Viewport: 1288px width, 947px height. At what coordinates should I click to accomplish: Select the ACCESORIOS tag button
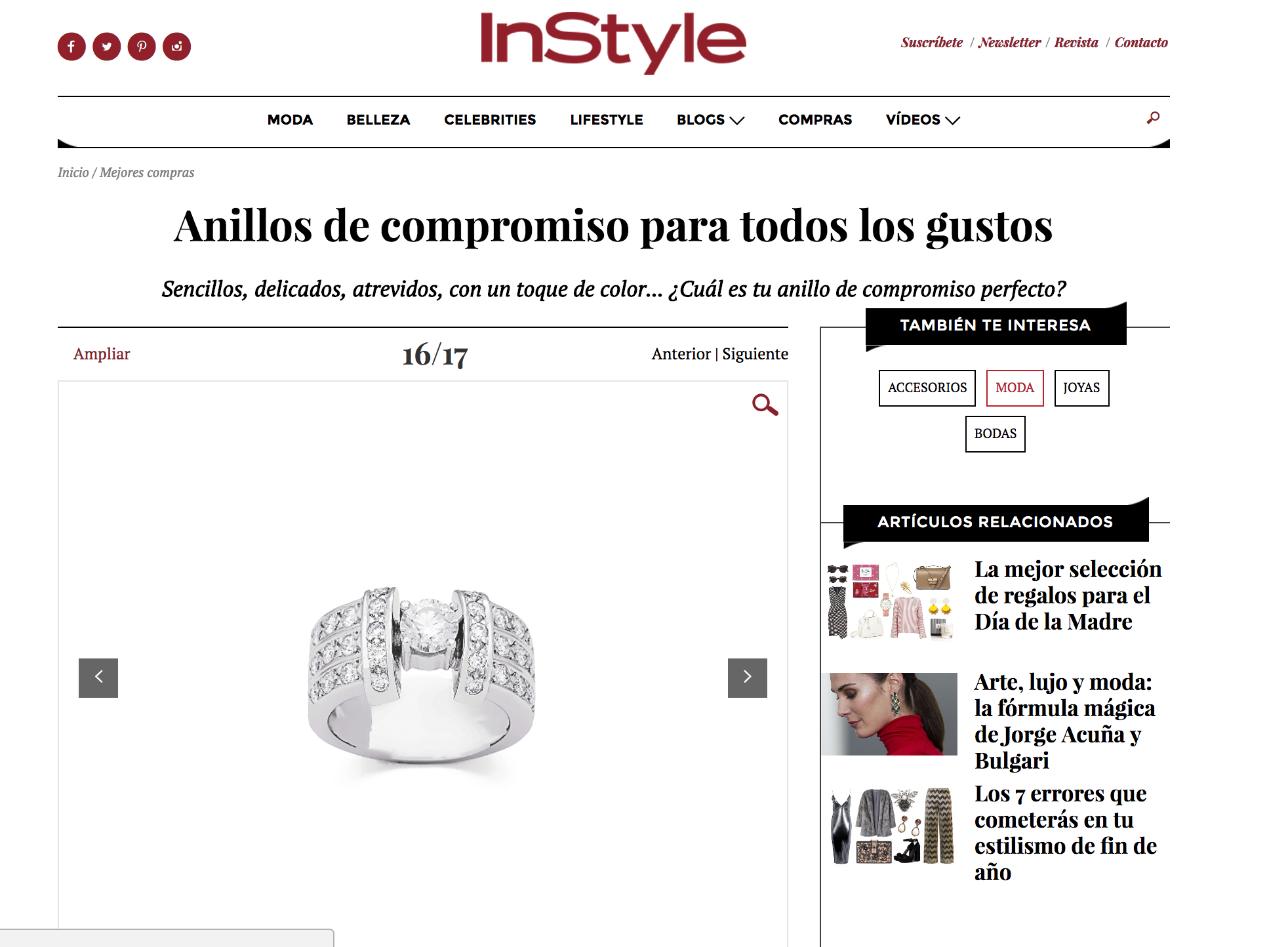coord(927,388)
